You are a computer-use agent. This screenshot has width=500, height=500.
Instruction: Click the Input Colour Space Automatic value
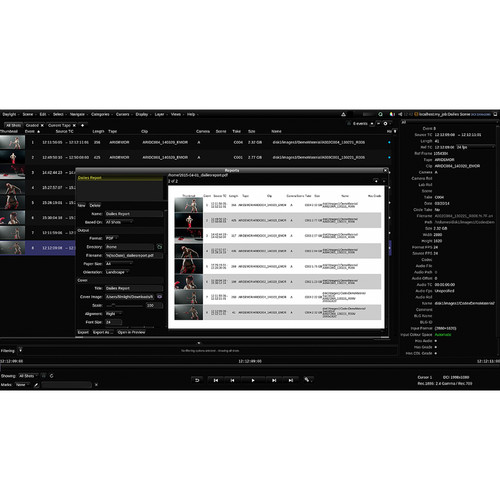[443, 335]
